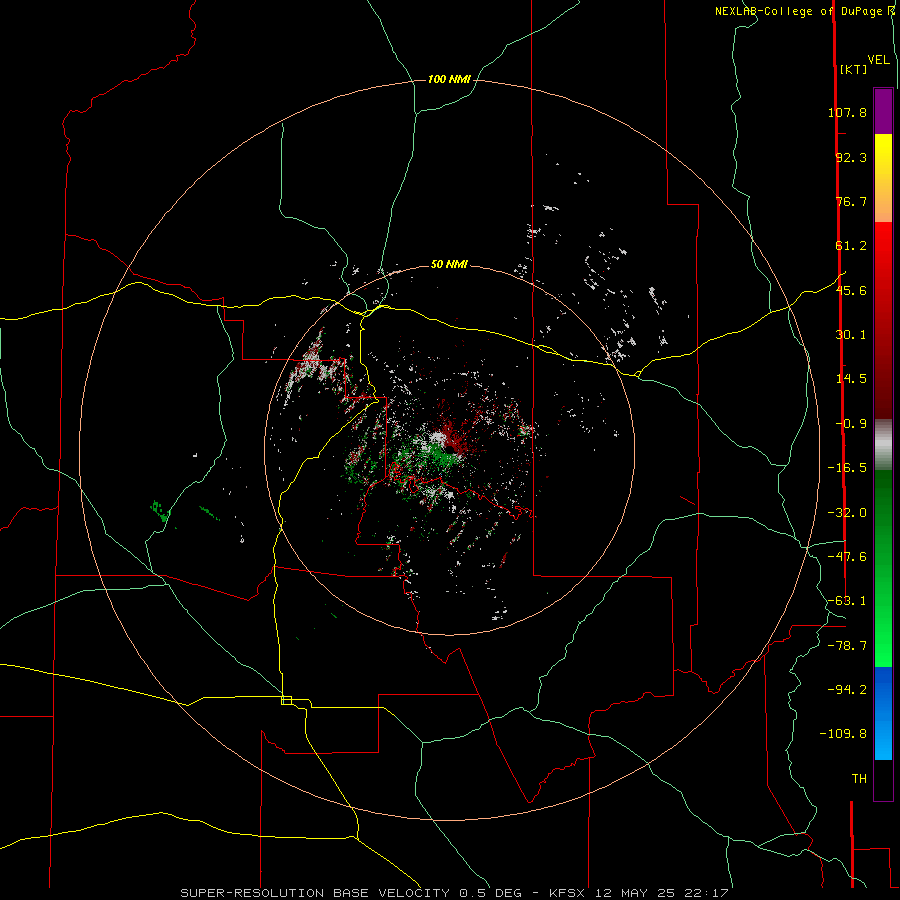Click the 61.2 velocity scale value

[851, 246]
